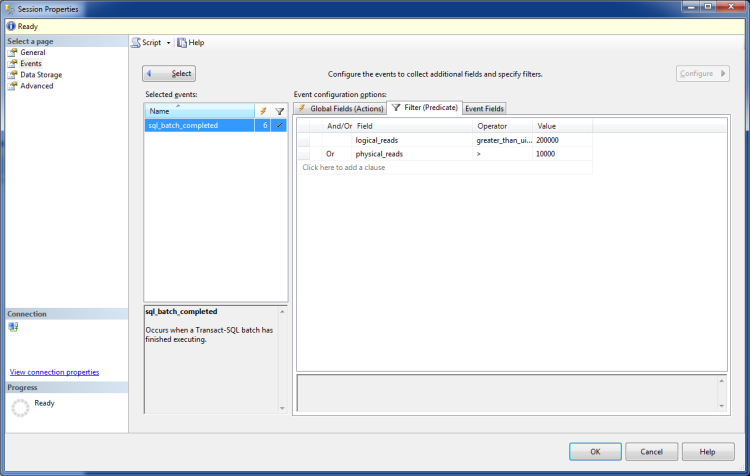
Task: Open Help from the toolbar
Action: click(191, 43)
